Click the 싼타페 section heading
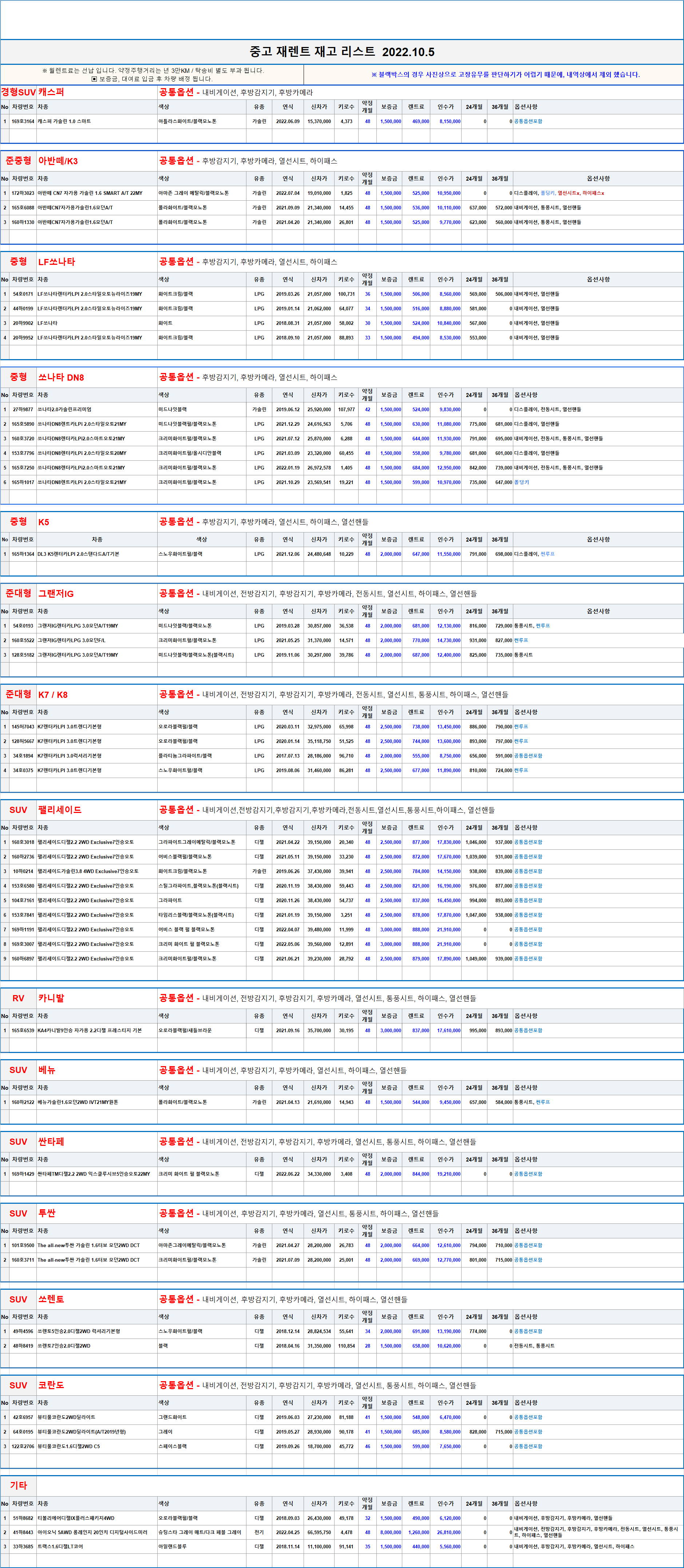Screen dimensions: 684x1568 [x=51, y=1143]
